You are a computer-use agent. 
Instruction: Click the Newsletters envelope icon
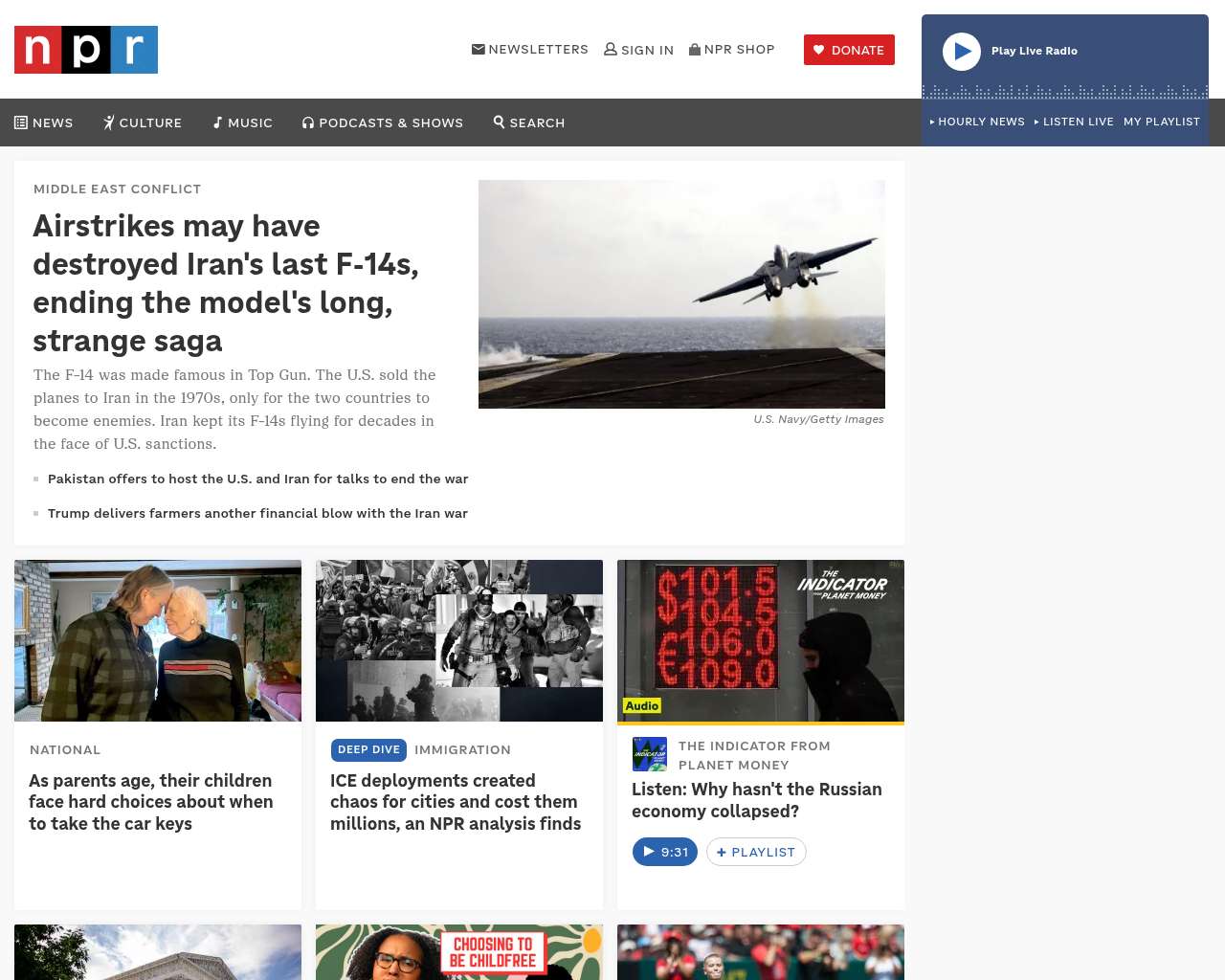click(x=479, y=49)
